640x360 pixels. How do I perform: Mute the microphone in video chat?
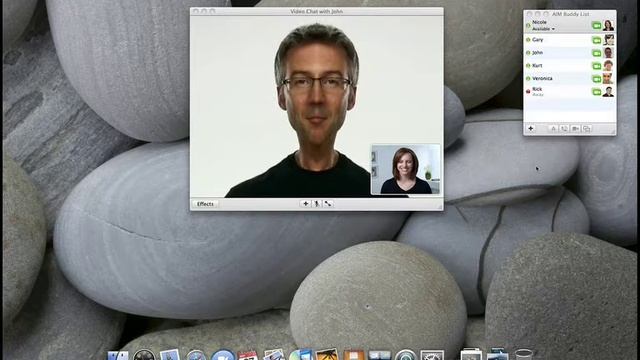coord(317,203)
